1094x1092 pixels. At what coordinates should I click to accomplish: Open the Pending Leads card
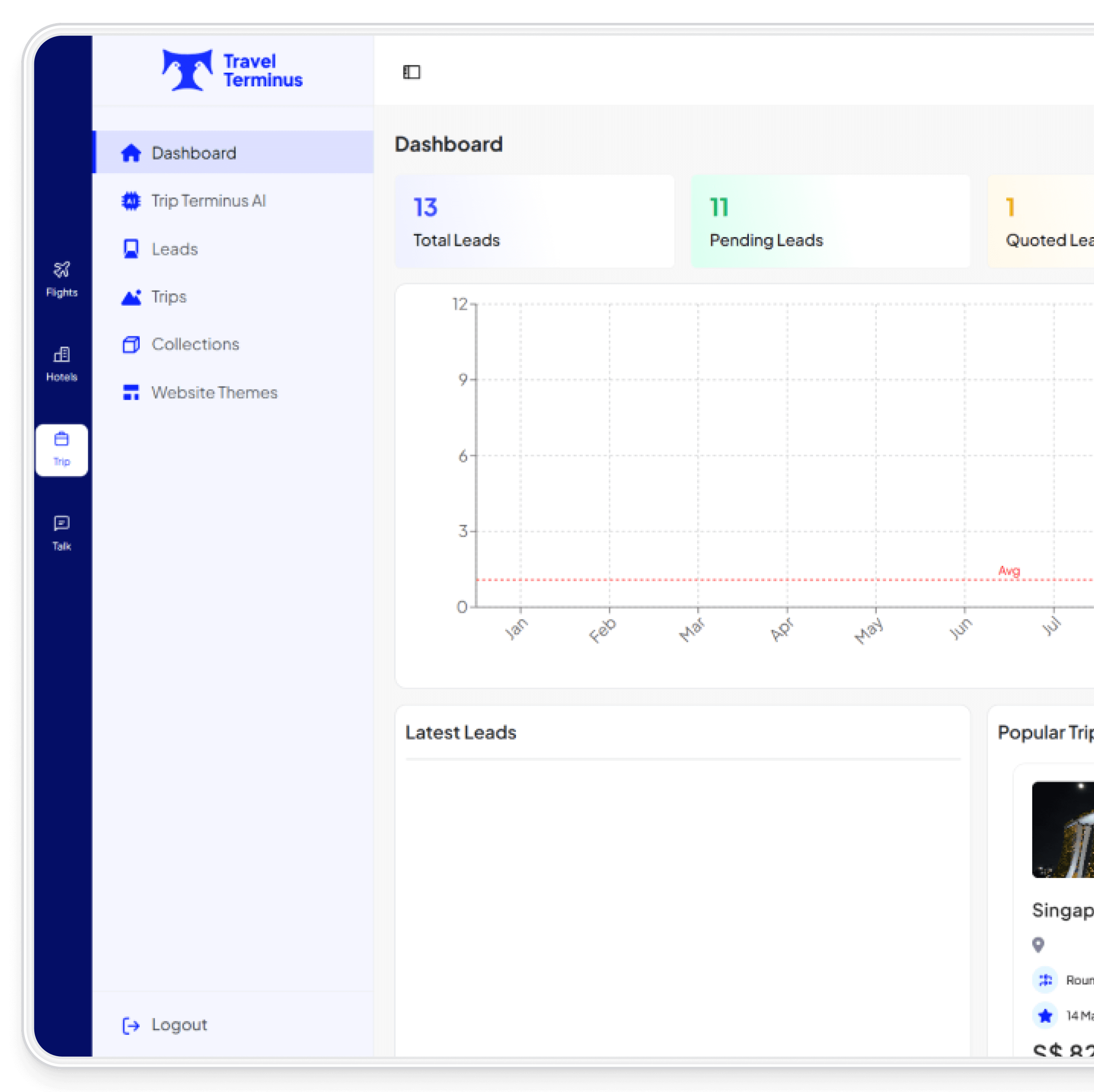830,221
